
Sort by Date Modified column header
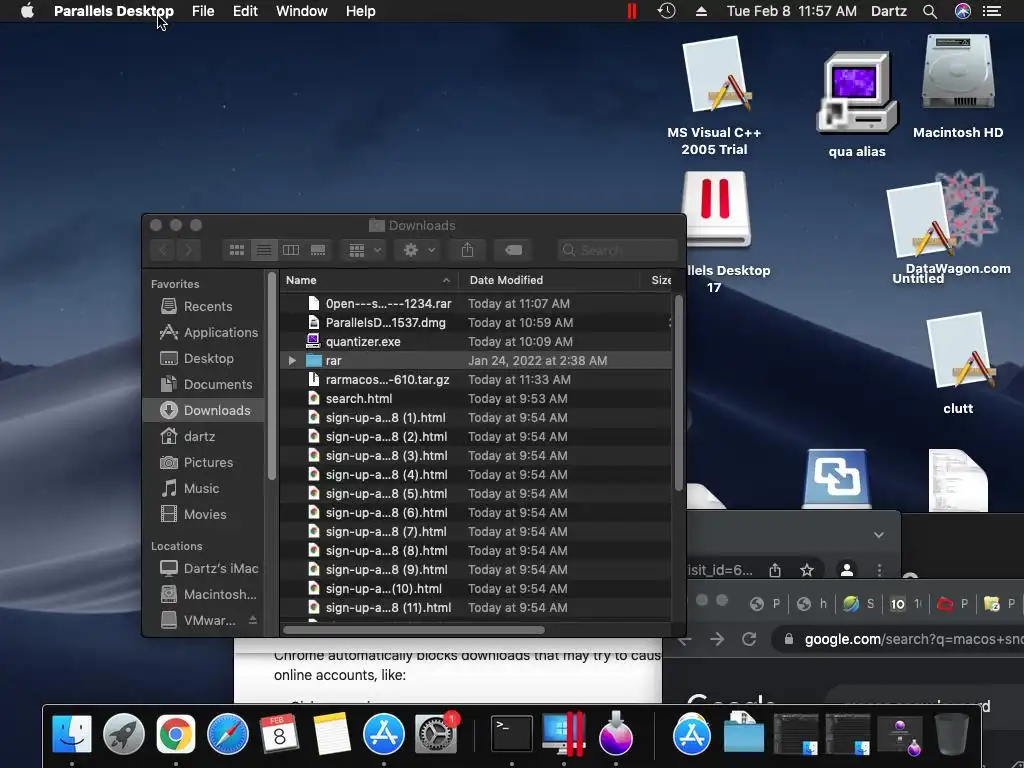(x=549, y=280)
